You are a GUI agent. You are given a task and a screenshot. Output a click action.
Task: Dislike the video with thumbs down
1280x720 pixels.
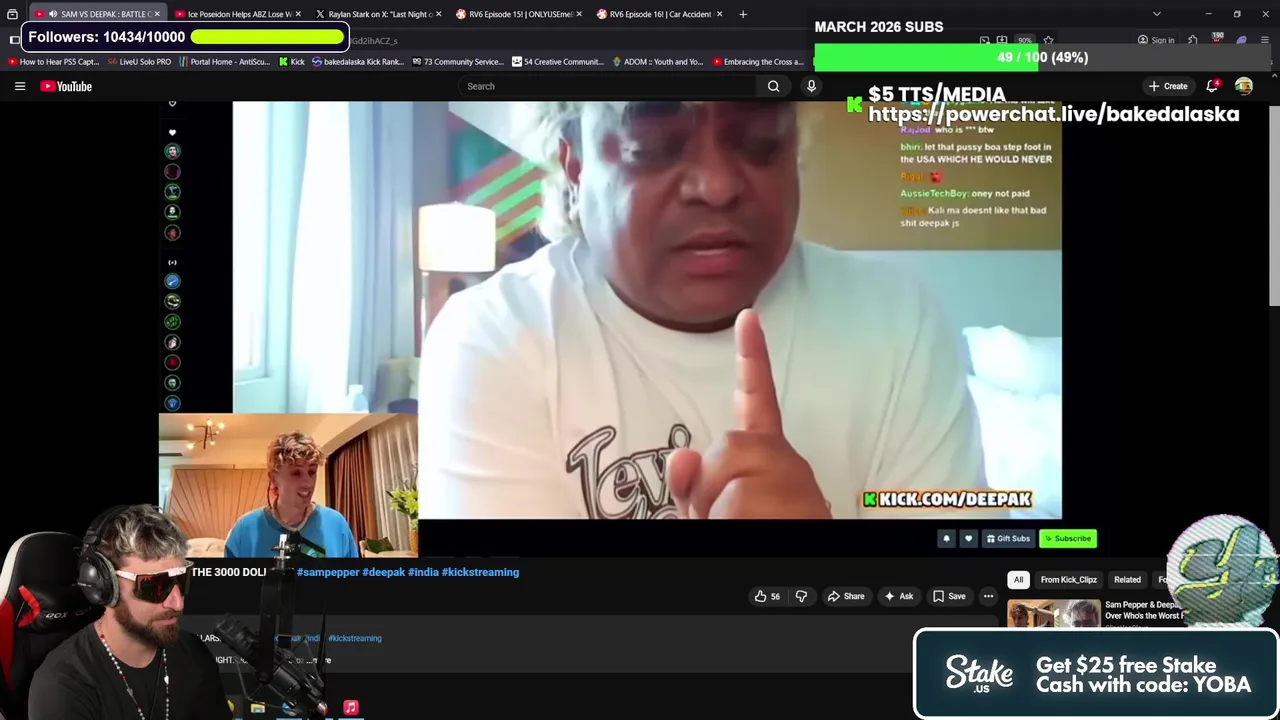801,596
